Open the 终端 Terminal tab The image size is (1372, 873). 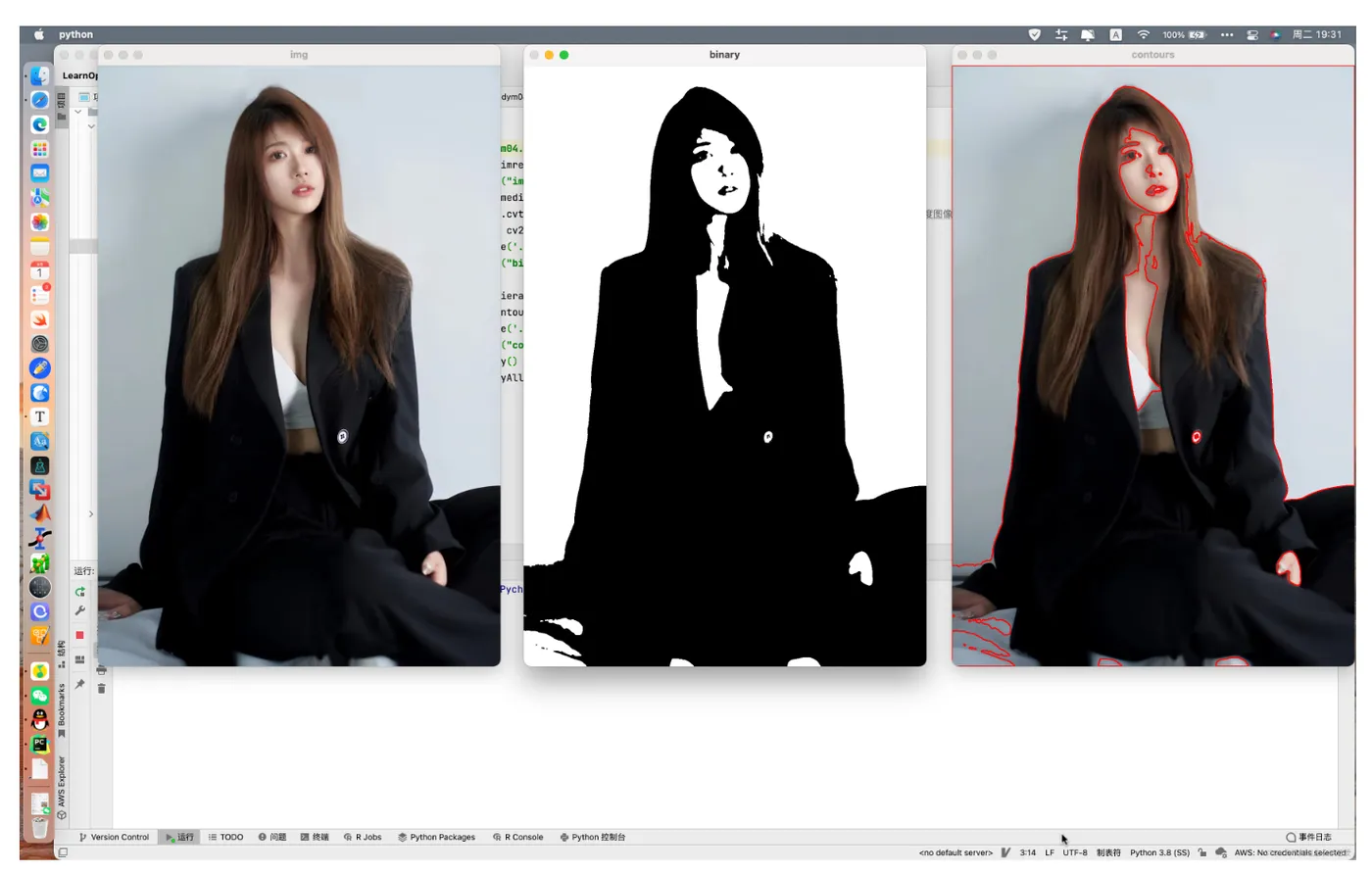tap(315, 838)
